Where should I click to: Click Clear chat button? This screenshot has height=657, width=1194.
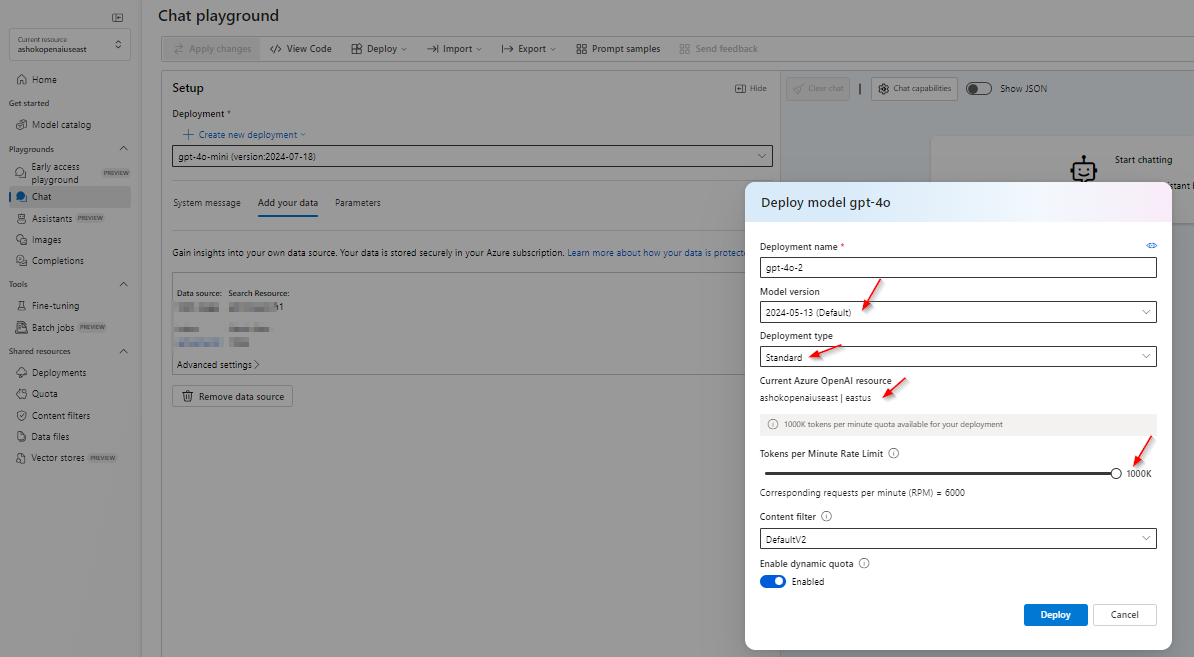[818, 88]
